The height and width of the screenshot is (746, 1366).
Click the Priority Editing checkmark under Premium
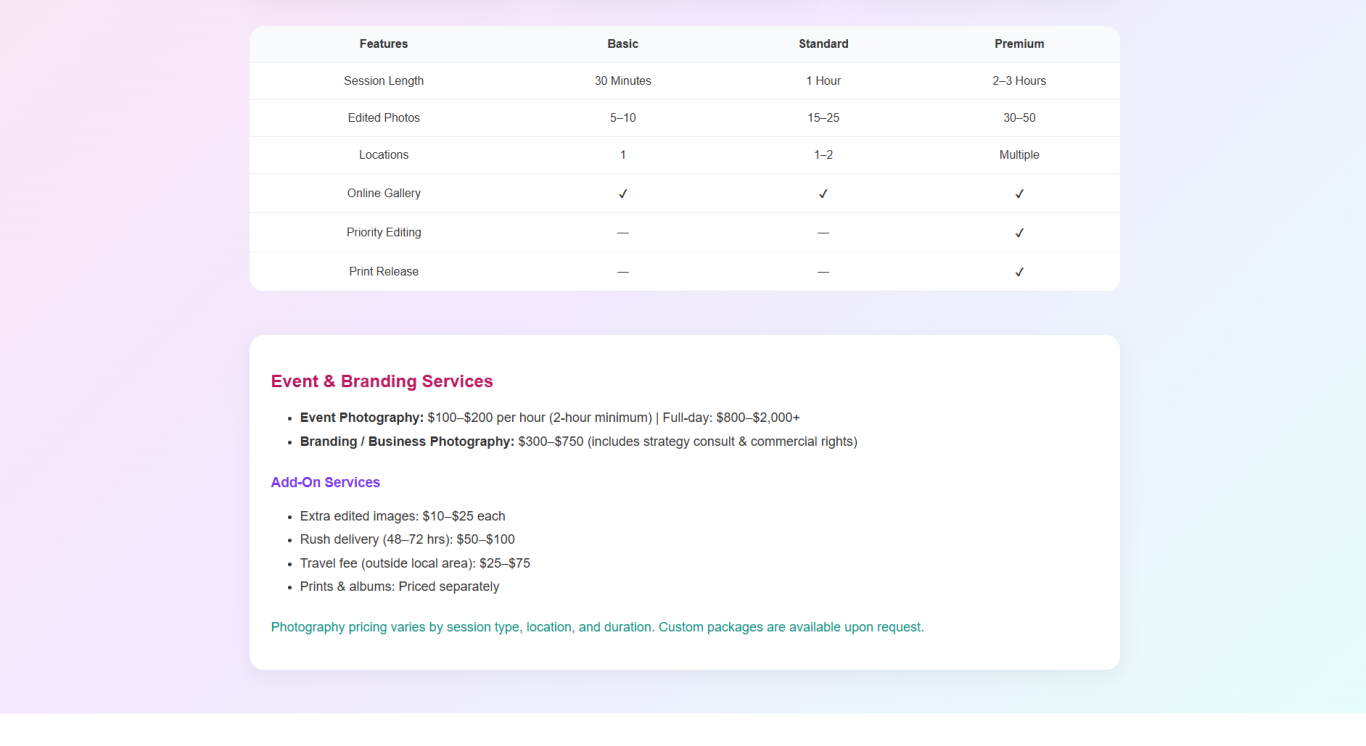pos(1019,233)
